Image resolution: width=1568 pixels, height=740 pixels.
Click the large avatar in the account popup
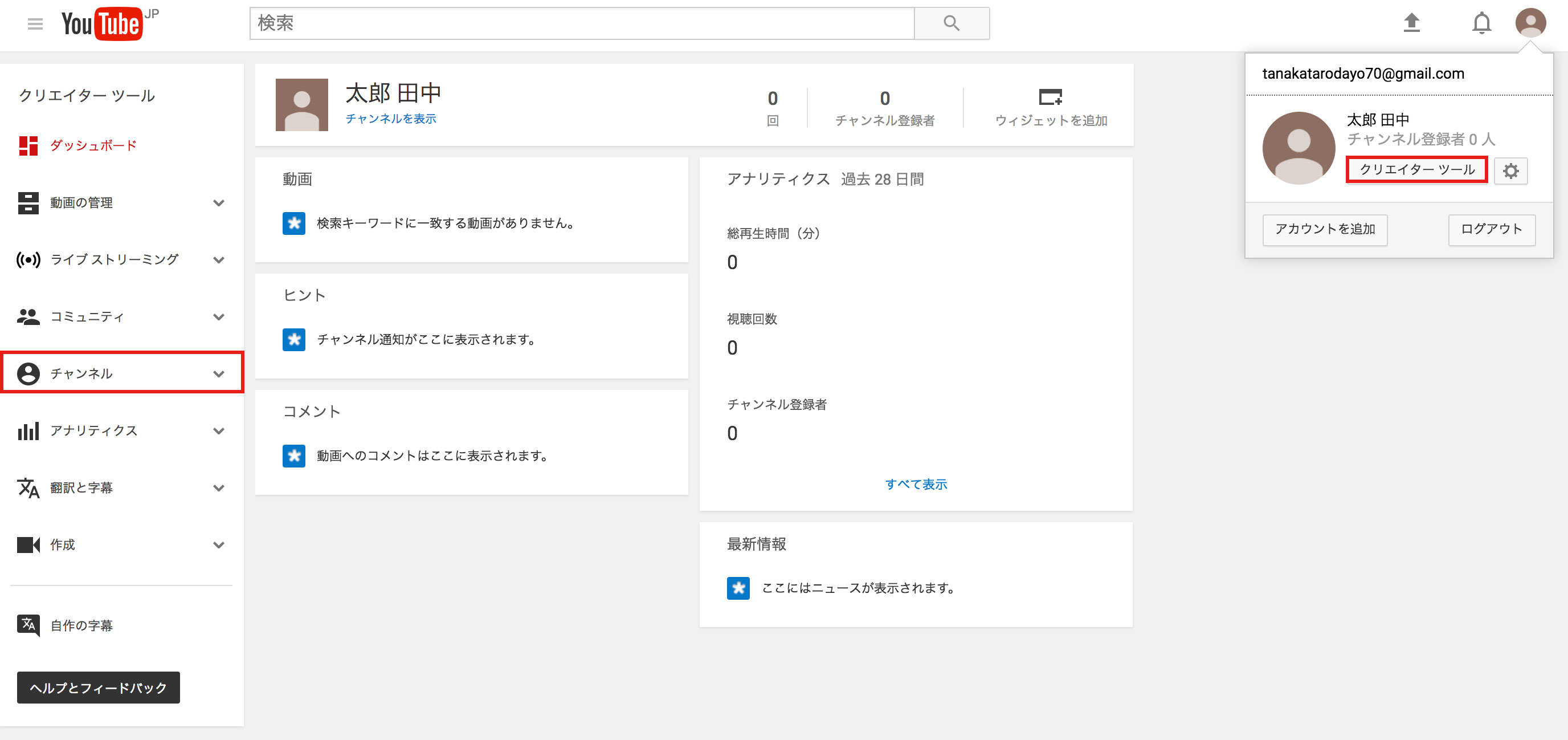(x=1298, y=148)
